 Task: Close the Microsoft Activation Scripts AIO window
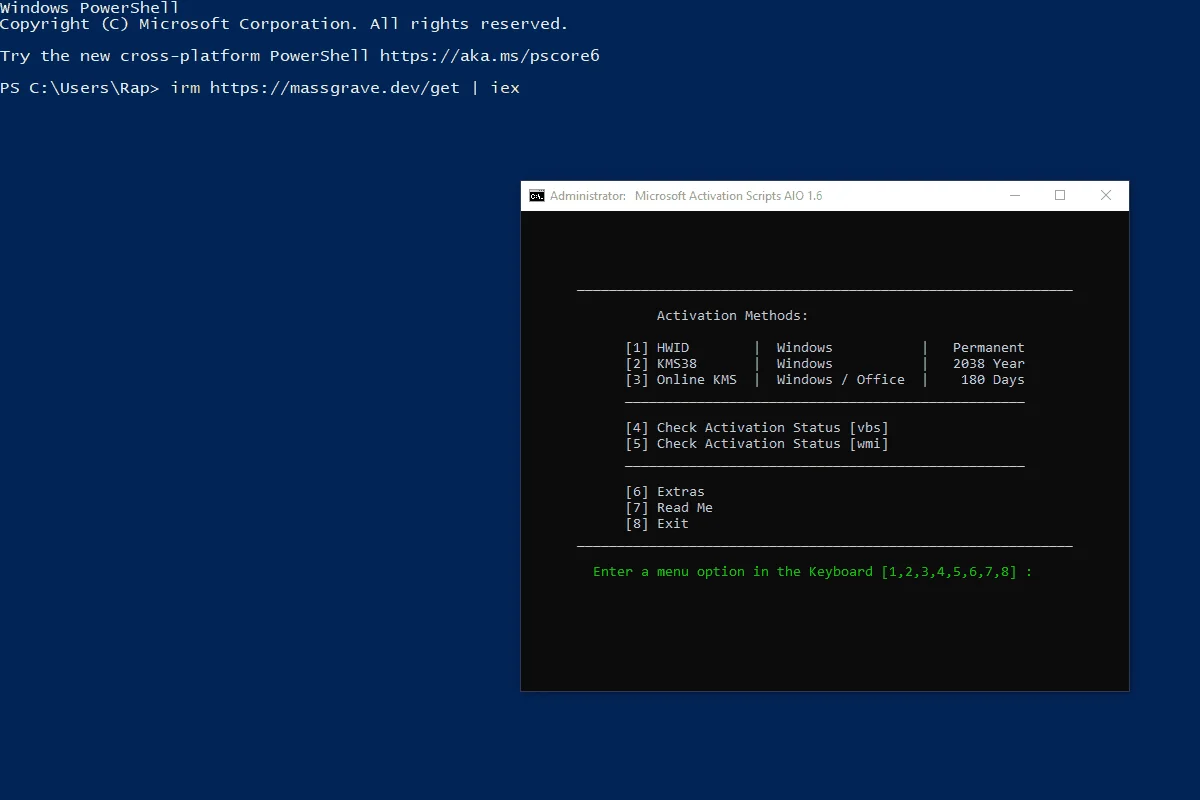[x=1106, y=196]
